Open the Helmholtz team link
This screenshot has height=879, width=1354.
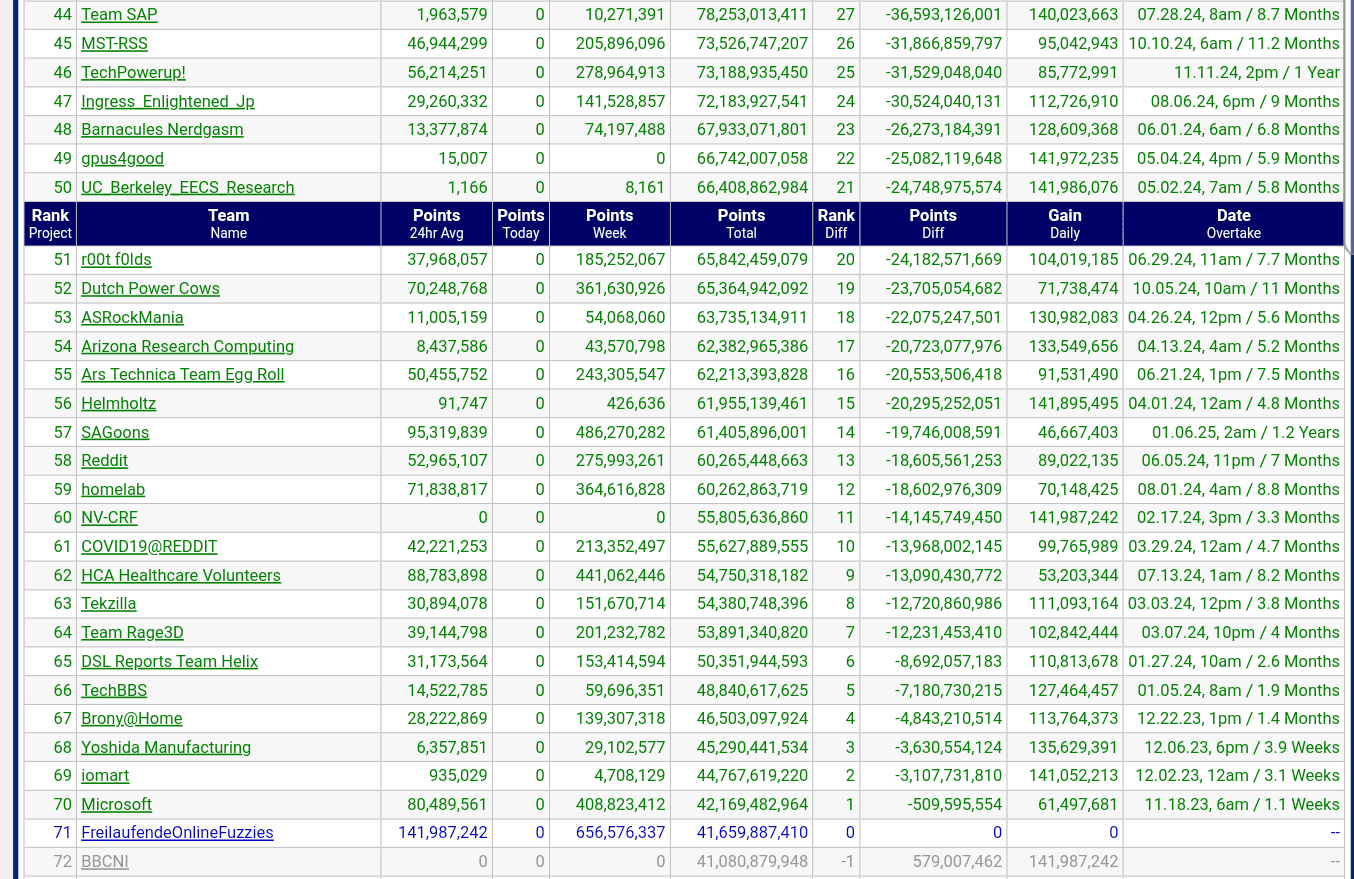point(118,404)
